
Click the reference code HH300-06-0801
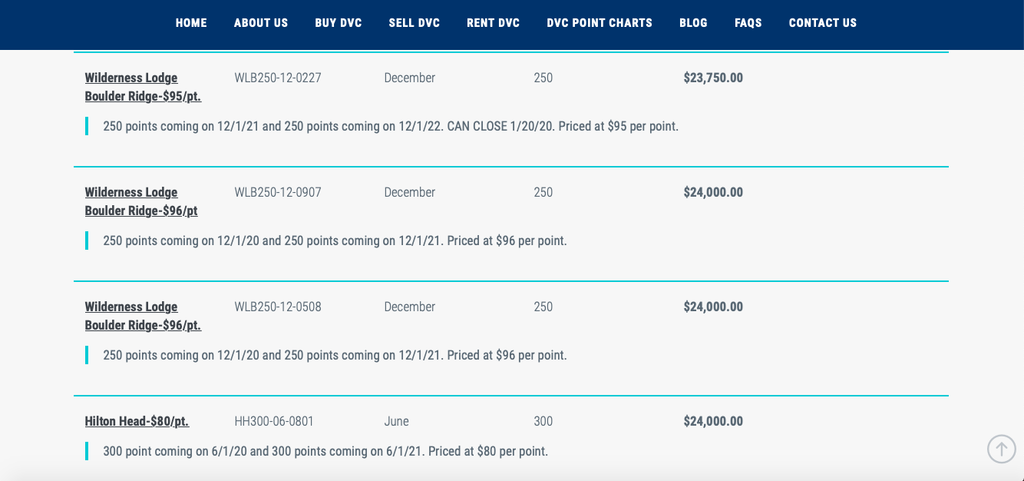pyautogui.click(x=274, y=422)
